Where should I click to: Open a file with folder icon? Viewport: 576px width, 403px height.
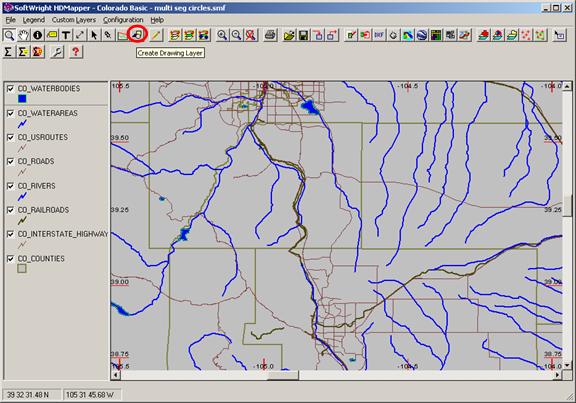(289, 35)
